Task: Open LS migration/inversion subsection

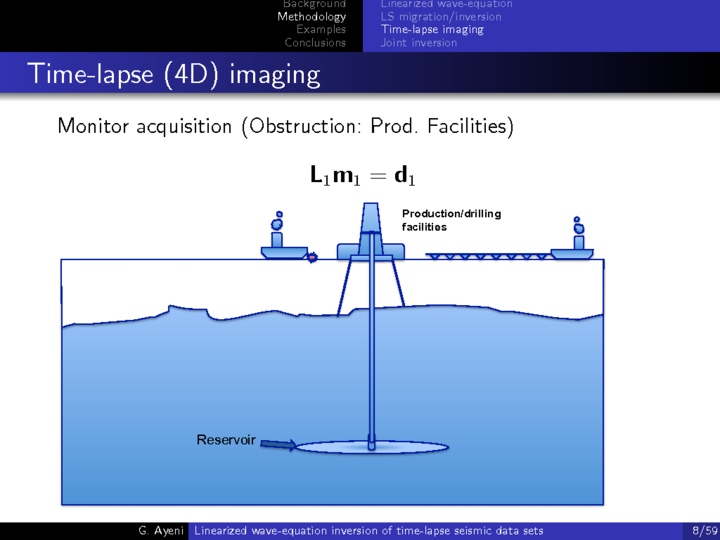Action: coord(441,17)
